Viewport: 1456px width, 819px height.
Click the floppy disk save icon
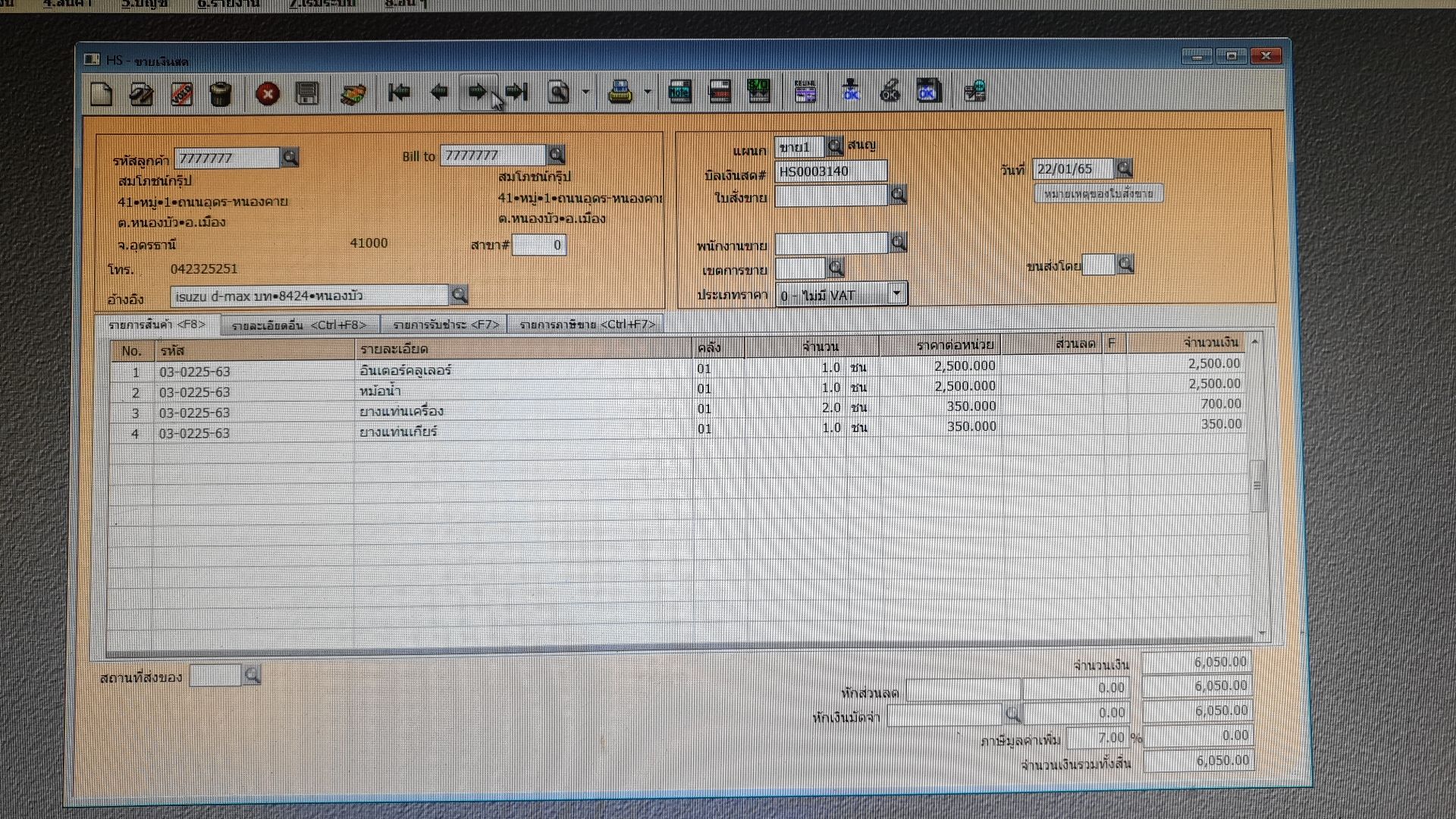(306, 94)
